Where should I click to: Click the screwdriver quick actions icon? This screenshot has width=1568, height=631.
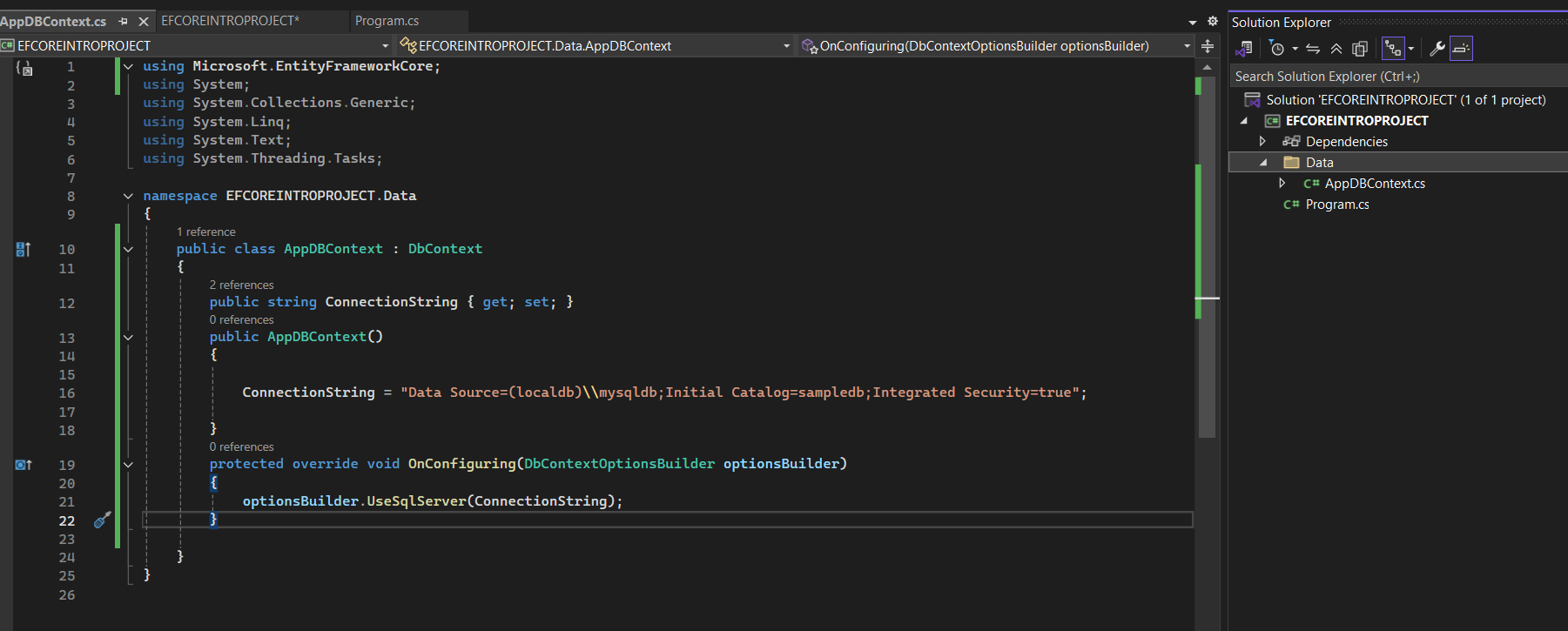102,520
